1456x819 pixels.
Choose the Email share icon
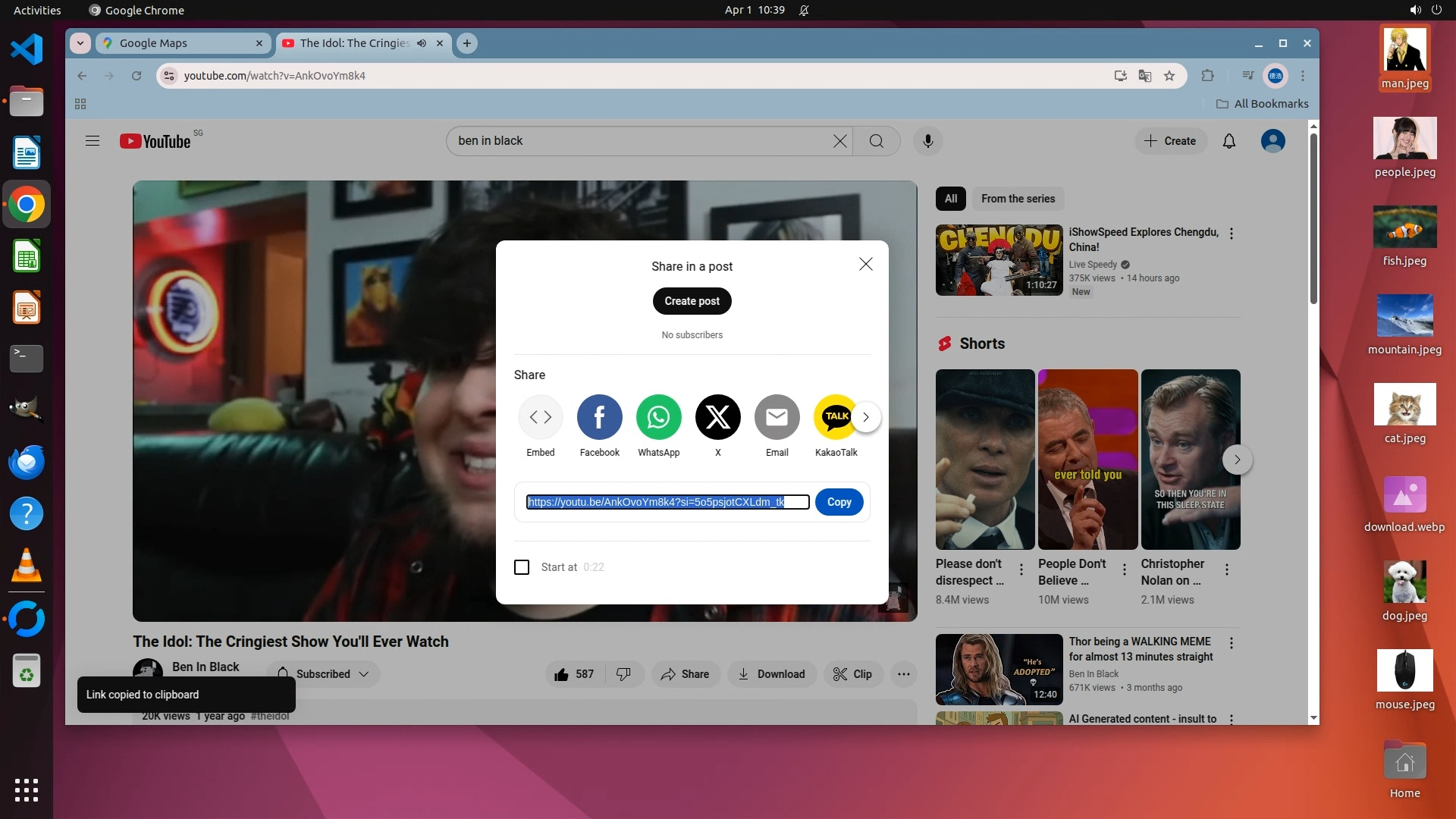tap(777, 417)
